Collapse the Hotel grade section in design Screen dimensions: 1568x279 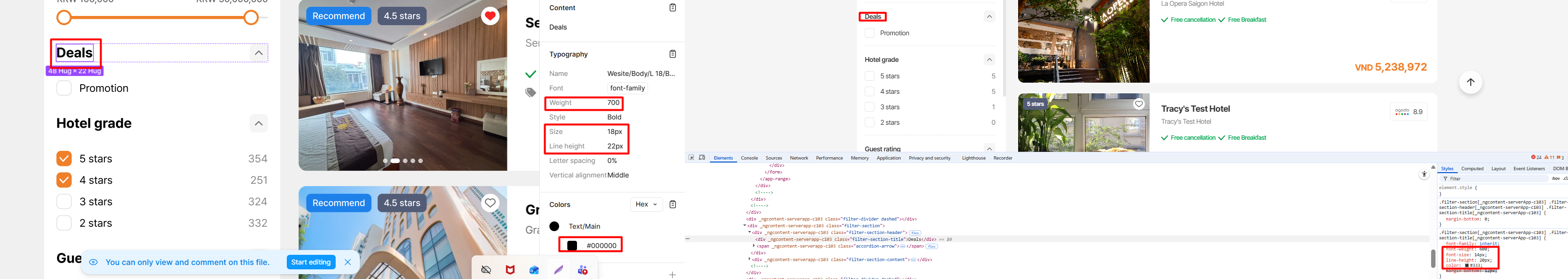click(259, 124)
